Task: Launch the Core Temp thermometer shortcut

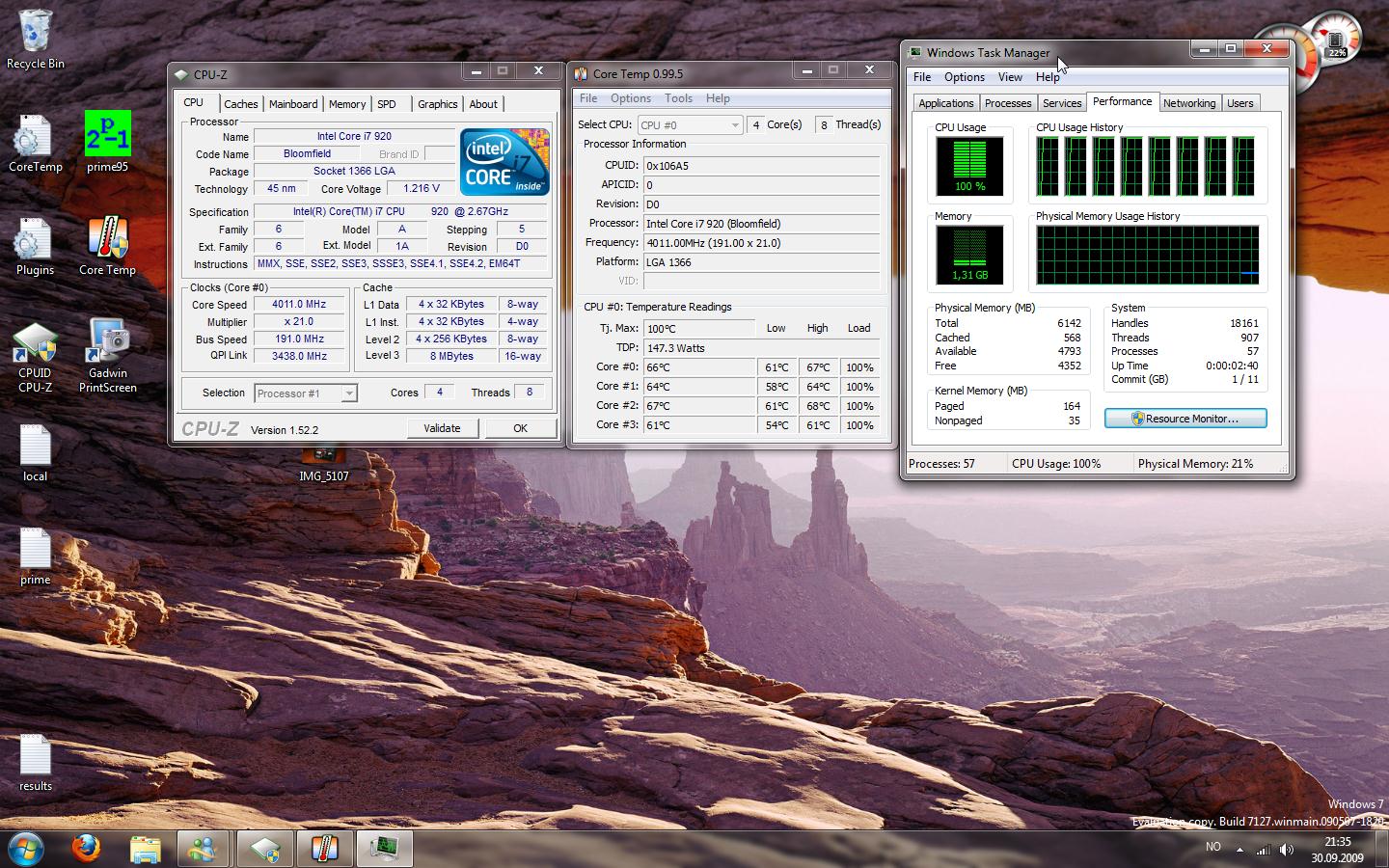Action: pyautogui.click(x=107, y=246)
